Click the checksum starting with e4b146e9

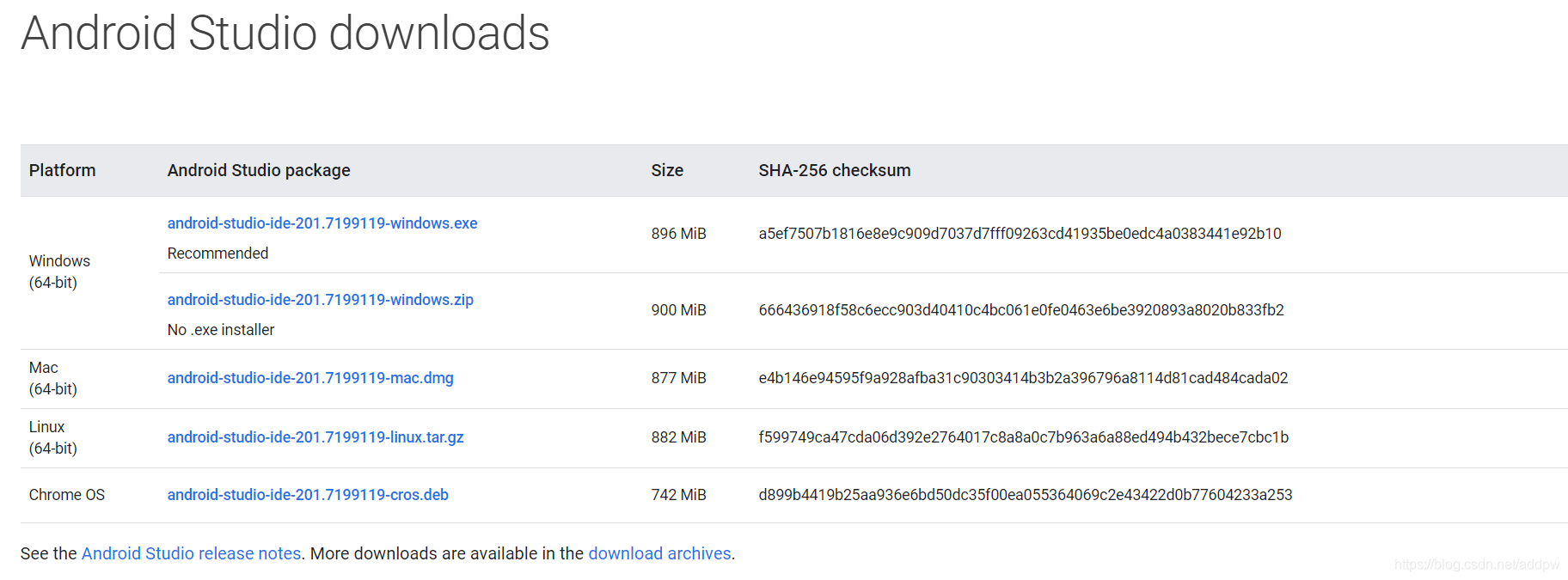[x=1024, y=378]
